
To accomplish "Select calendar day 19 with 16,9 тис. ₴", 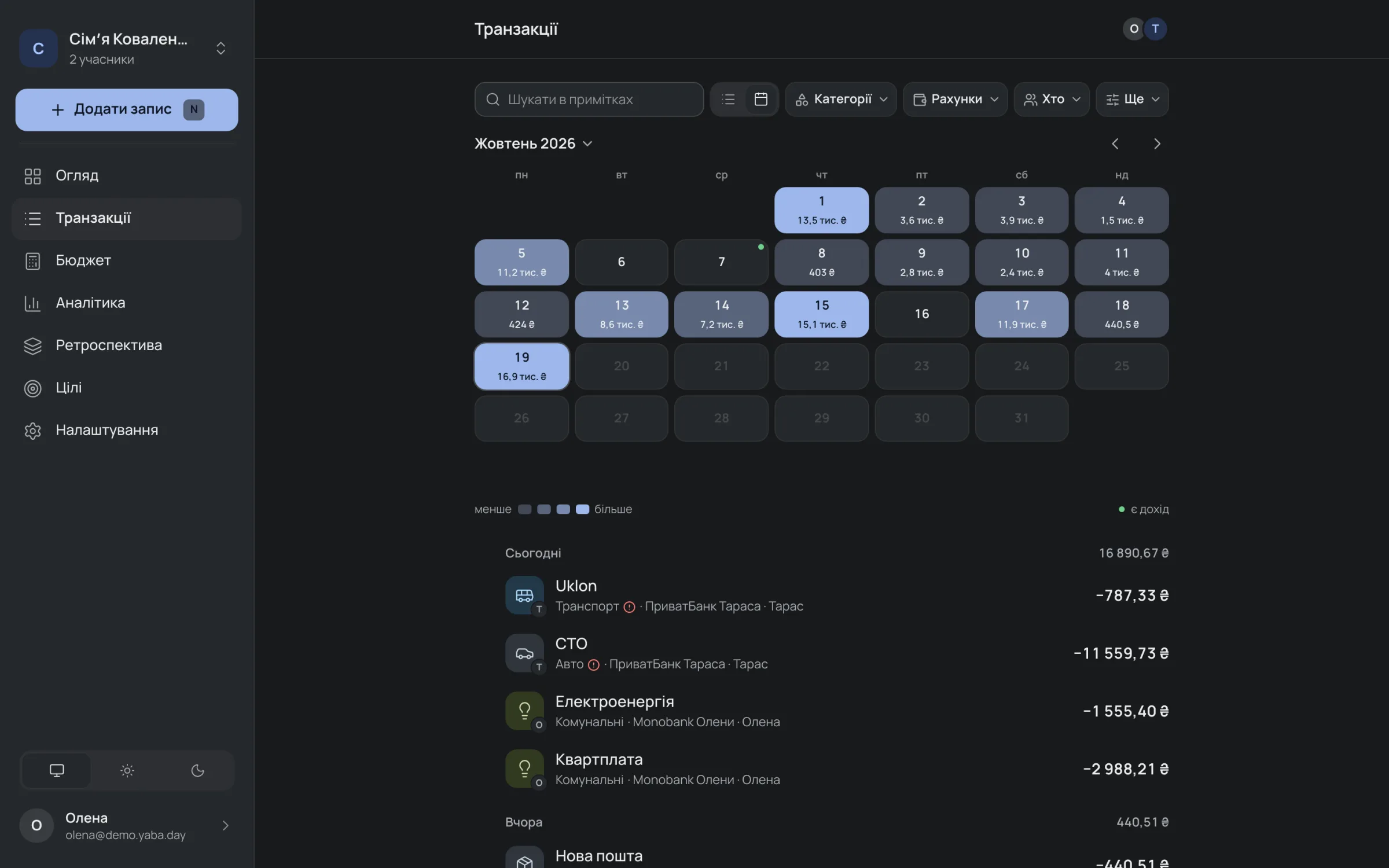I will (x=521, y=366).
